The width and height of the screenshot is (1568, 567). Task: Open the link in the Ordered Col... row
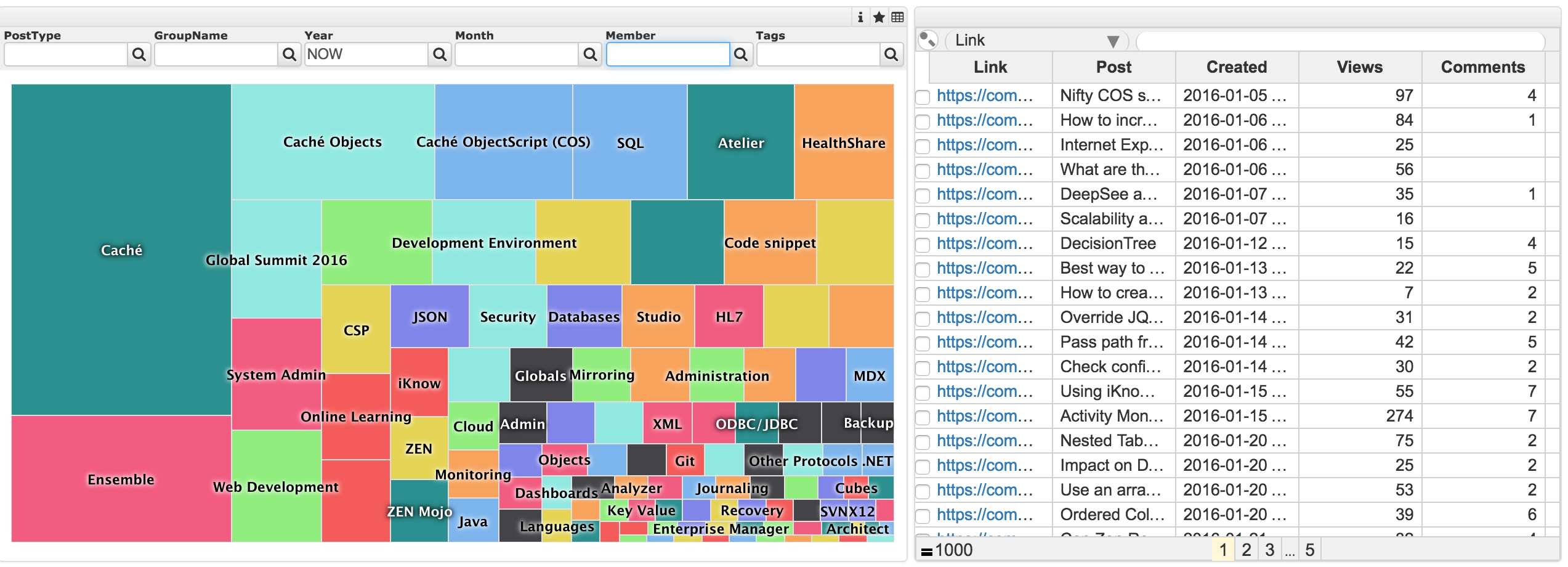point(985,515)
